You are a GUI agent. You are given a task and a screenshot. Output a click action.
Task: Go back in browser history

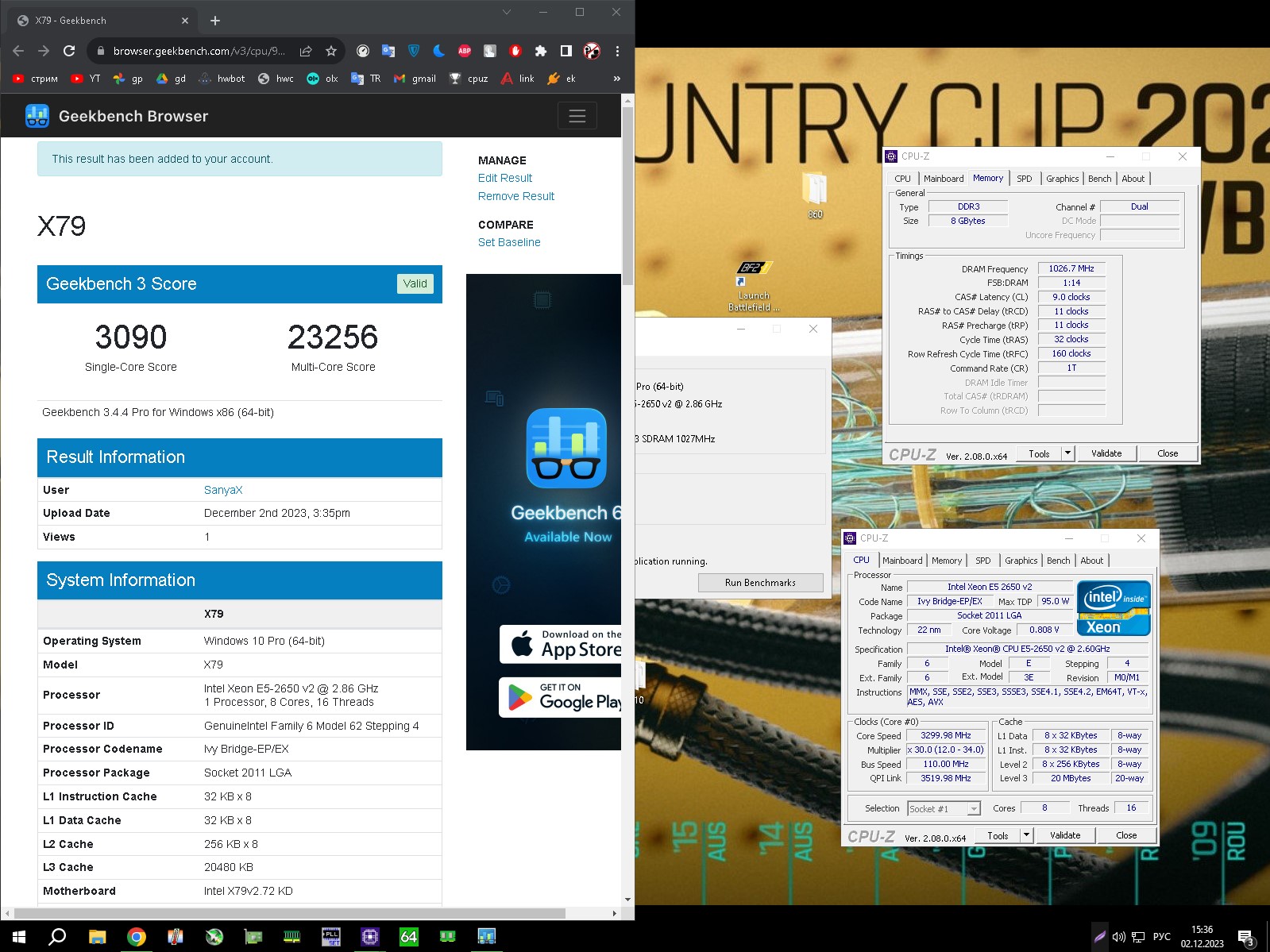click(18, 51)
